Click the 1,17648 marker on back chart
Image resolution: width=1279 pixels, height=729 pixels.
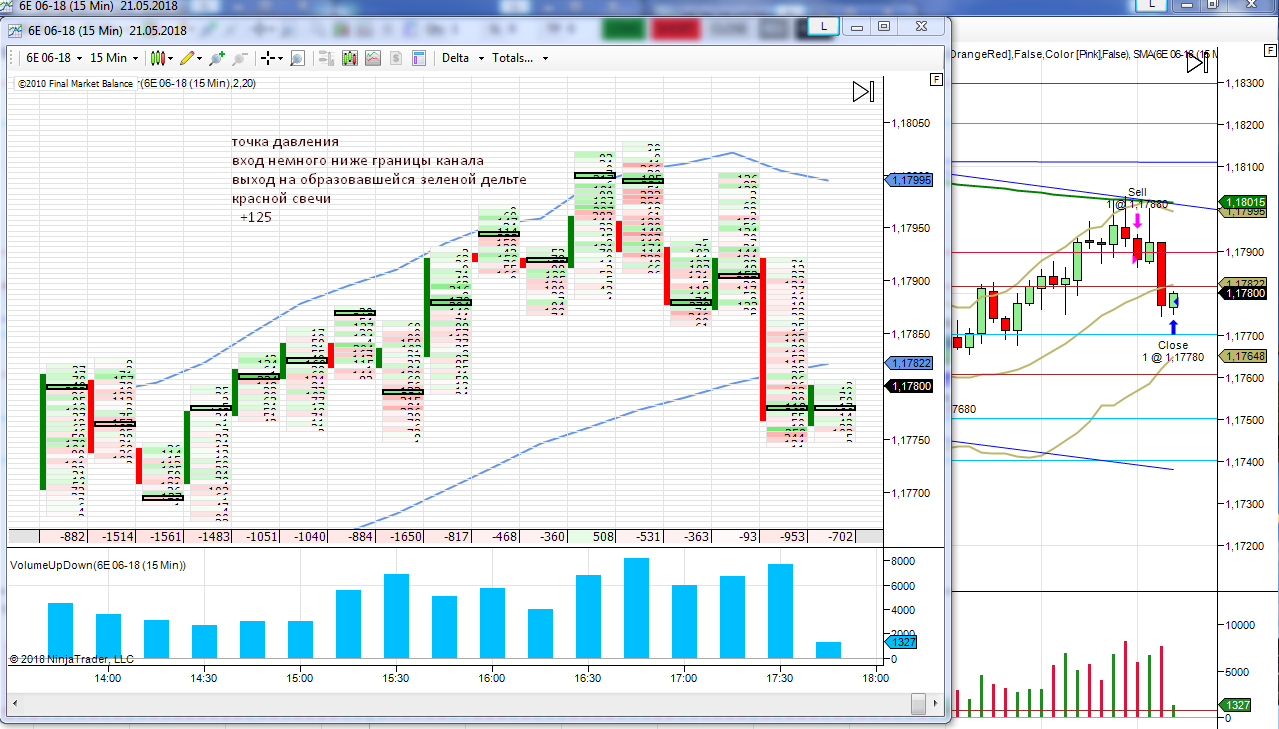(x=1244, y=356)
